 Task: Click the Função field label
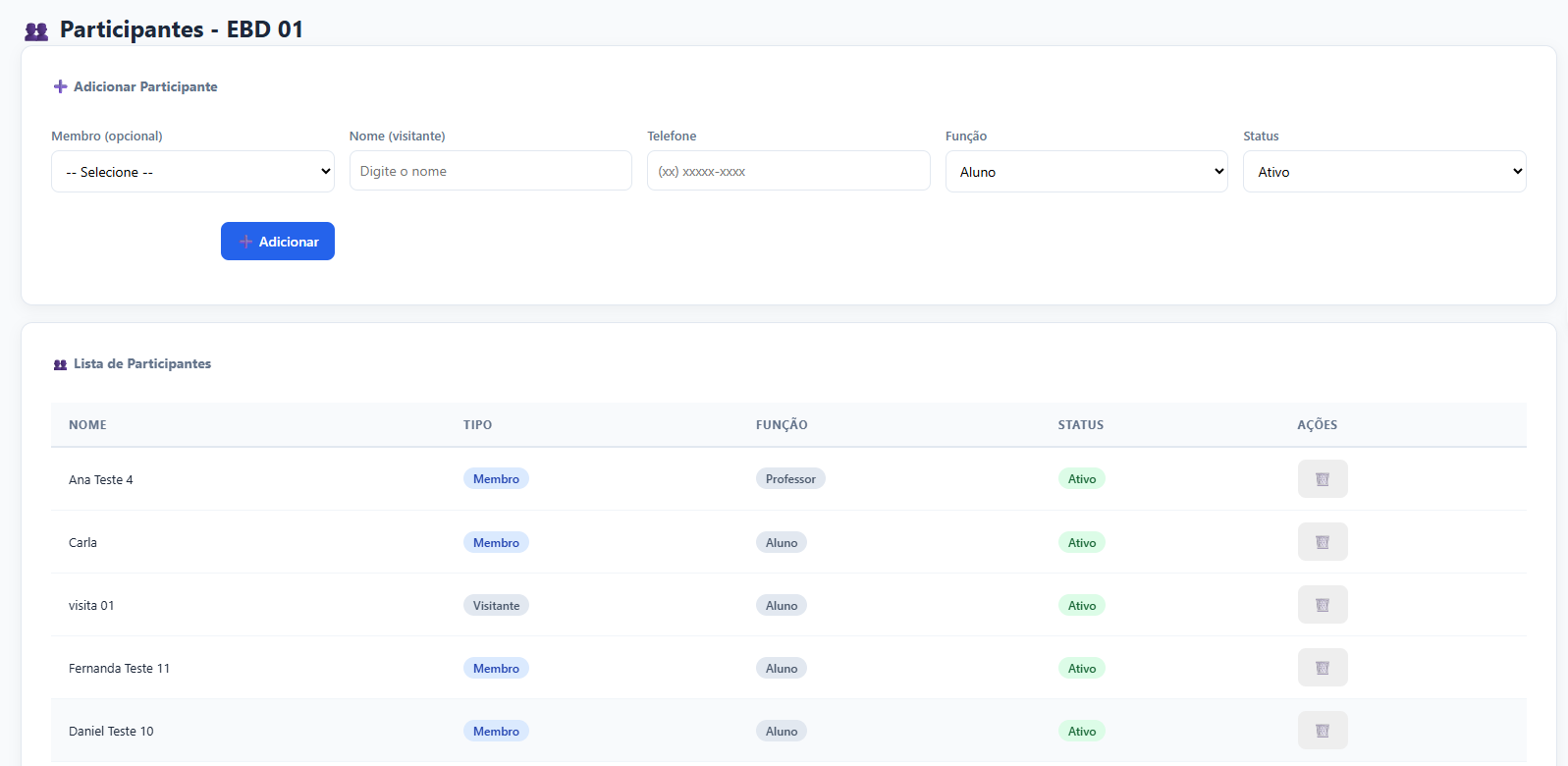pos(966,137)
